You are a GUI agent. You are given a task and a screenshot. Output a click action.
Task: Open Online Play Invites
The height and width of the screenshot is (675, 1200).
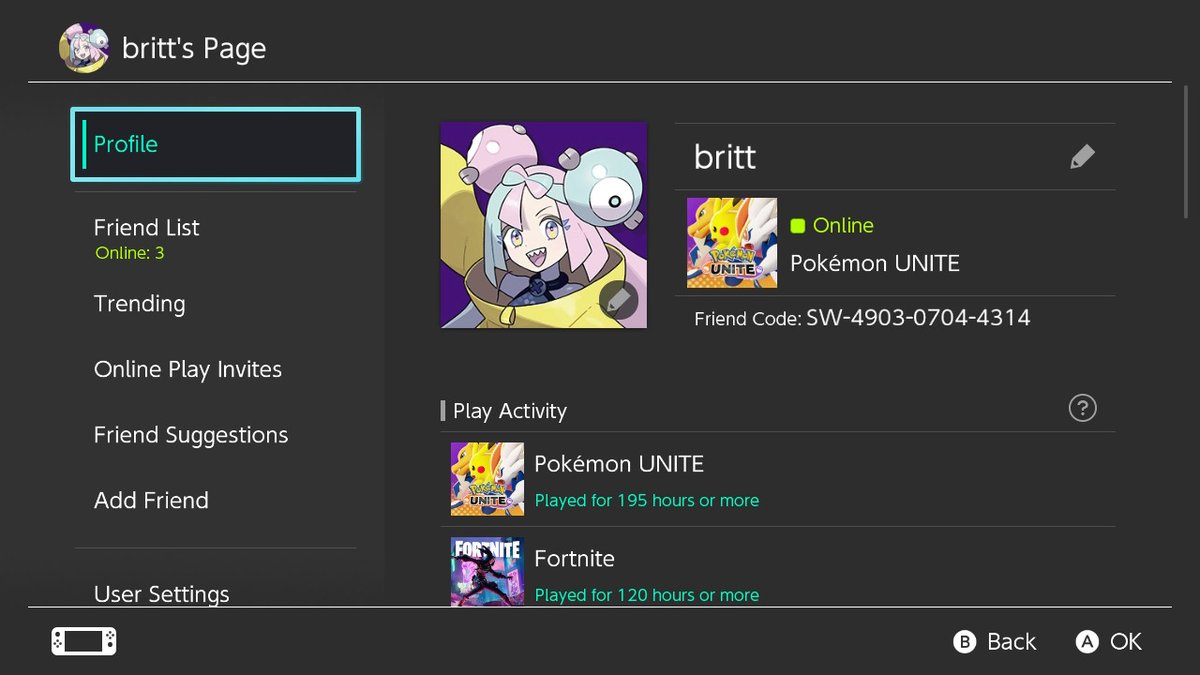tap(188, 370)
